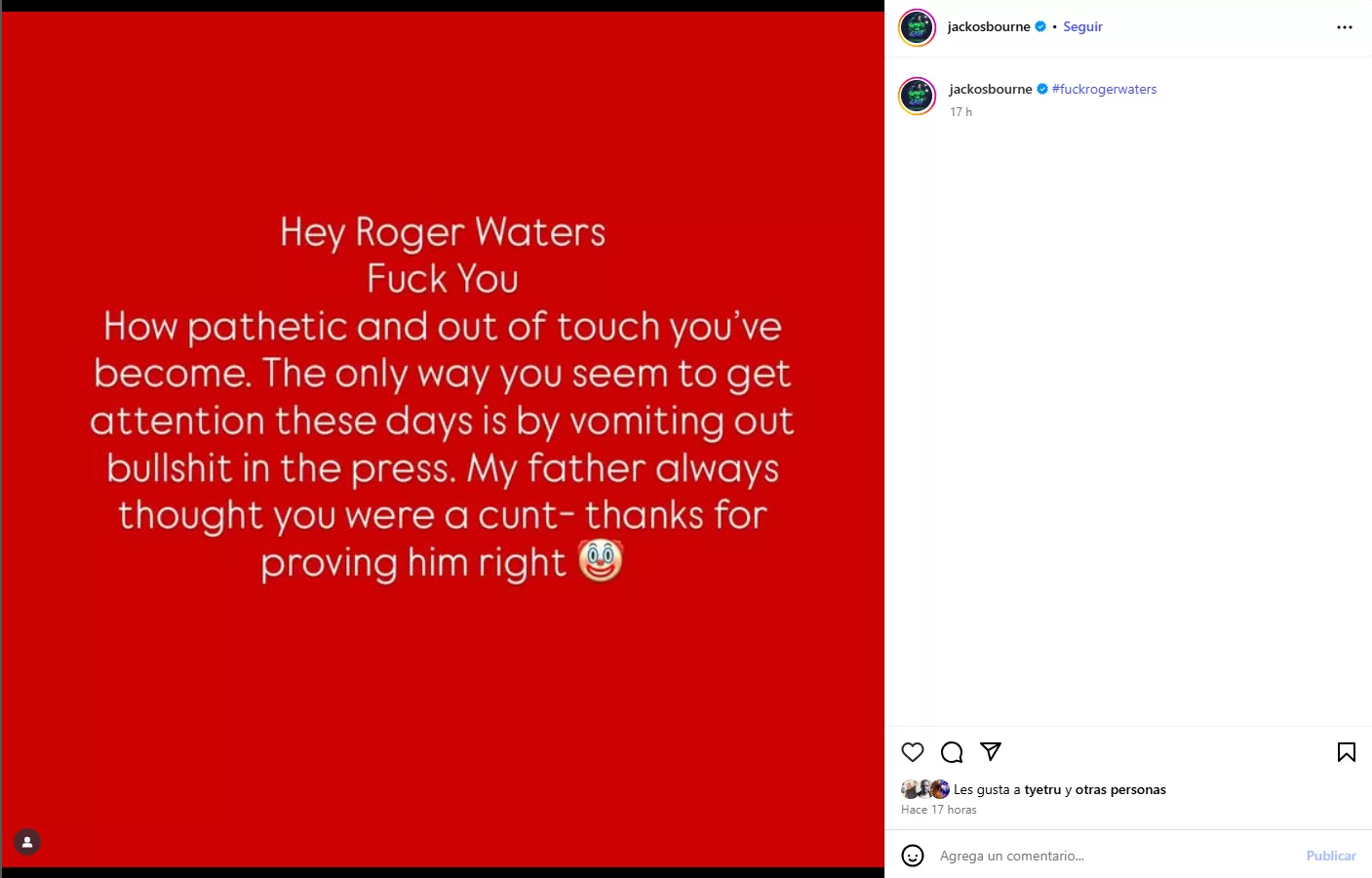Screen dimensions: 1372x878
Task: Open jackosbourne username in the header
Action: (989, 26)
